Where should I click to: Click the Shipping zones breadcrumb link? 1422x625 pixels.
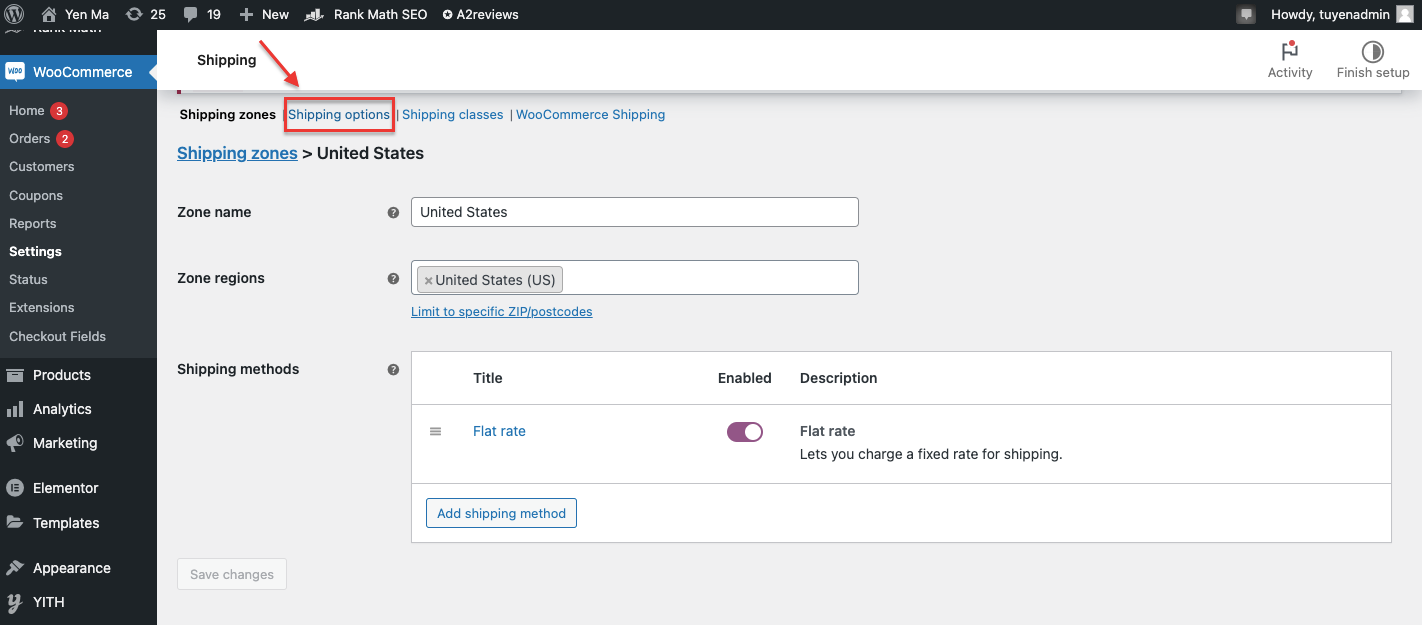(x=237, y=153)
